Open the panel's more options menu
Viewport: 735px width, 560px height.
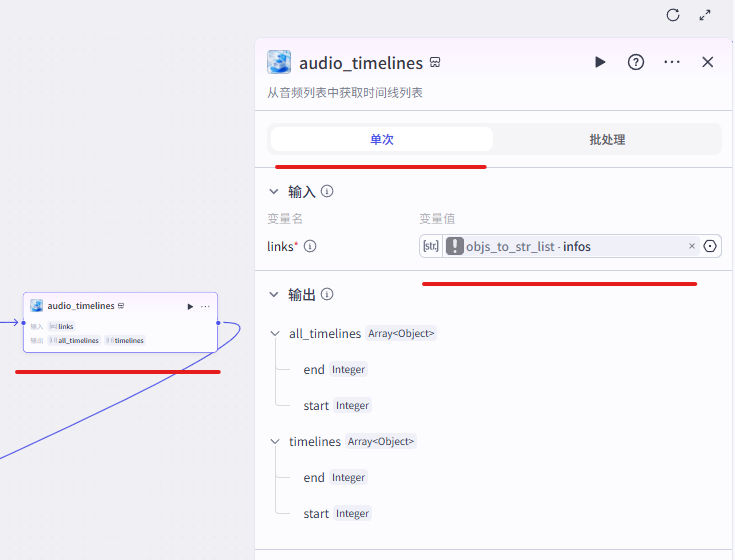(x=672, y=62)
